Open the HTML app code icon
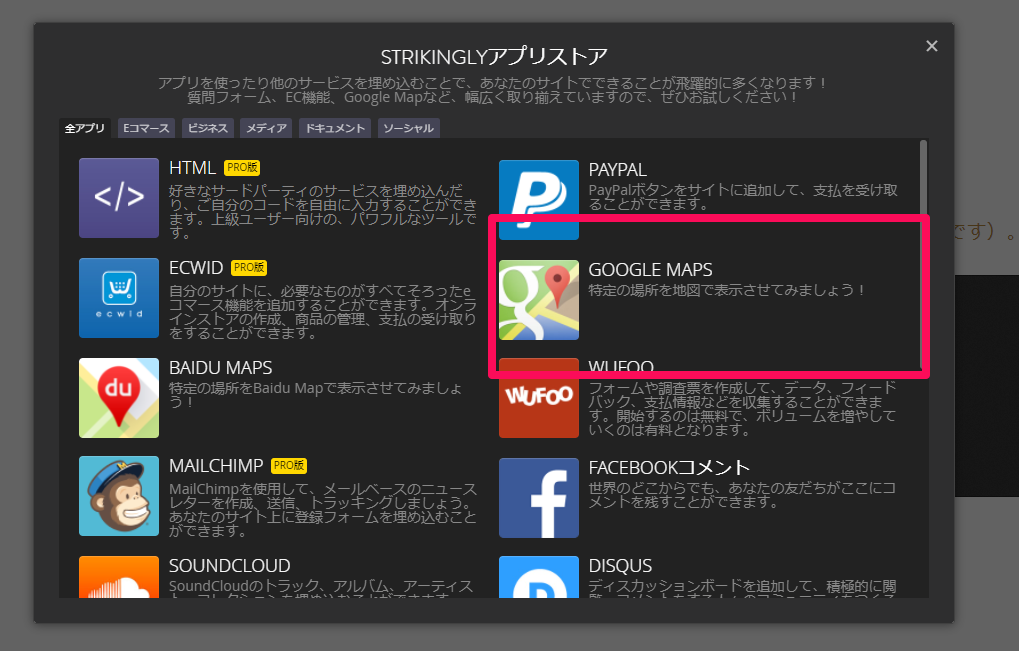This screenshot has width=1019, height=651. pos(119,198)
